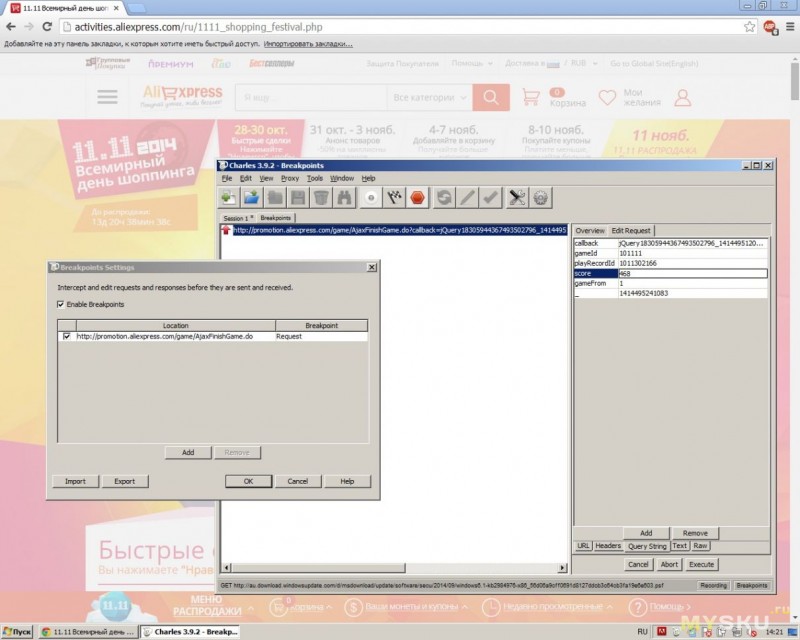Image resolution: width=800 pixels, height=640 pixels.
Task: Click the Windows 'Пуск' Start button
Action: [x=17, y=632]
